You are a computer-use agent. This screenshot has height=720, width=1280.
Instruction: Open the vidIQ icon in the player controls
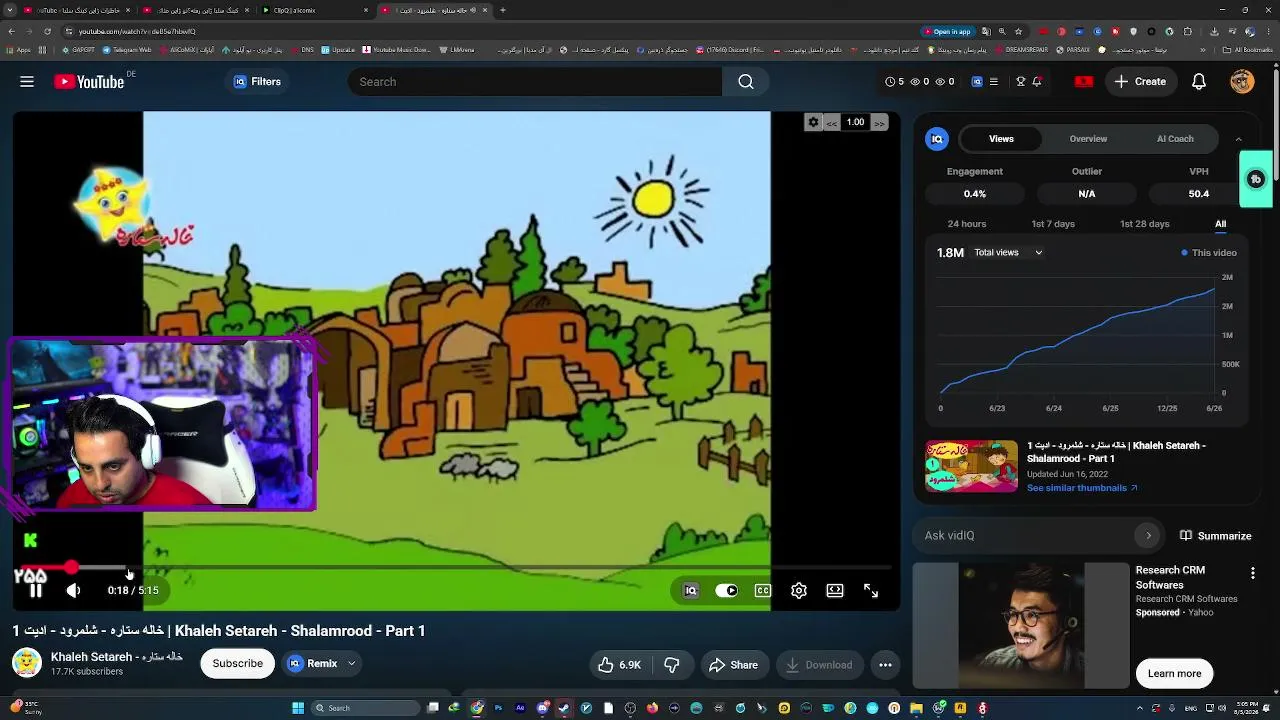point(690,591)
